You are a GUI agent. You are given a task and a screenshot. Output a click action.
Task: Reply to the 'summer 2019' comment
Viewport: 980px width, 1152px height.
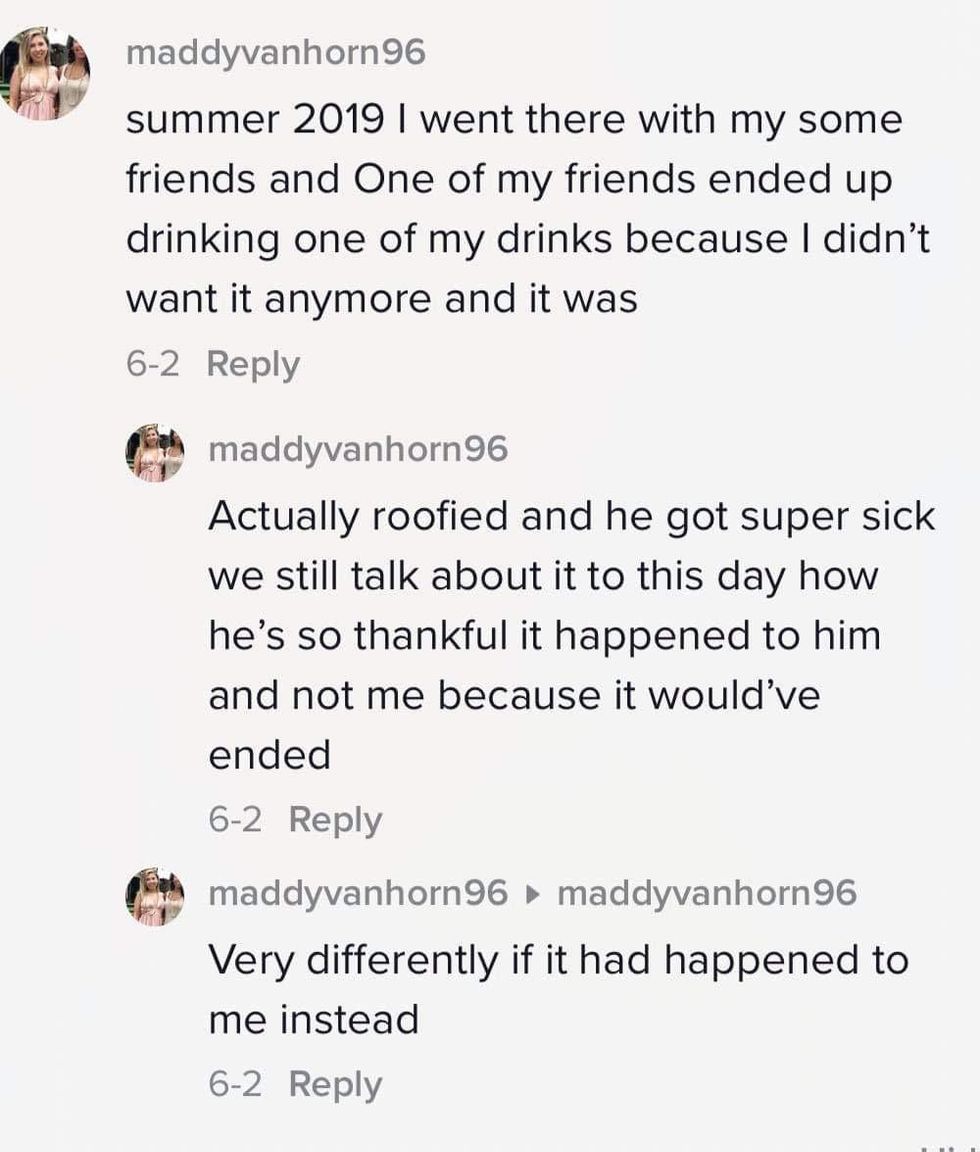(x=253, y=364)
